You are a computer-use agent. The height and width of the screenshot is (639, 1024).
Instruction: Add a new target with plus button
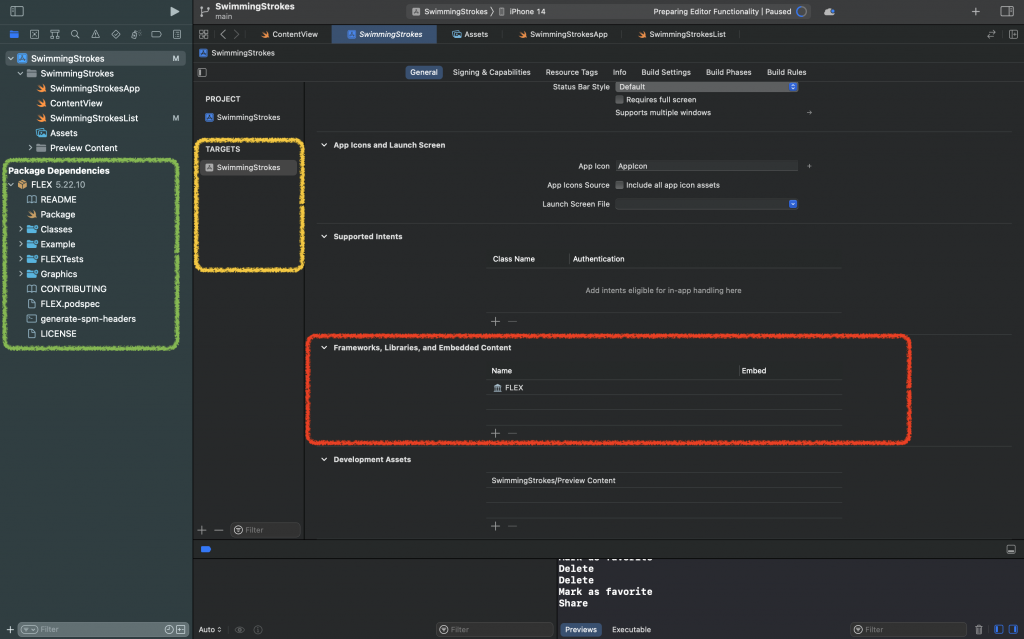tap(202, 530)
